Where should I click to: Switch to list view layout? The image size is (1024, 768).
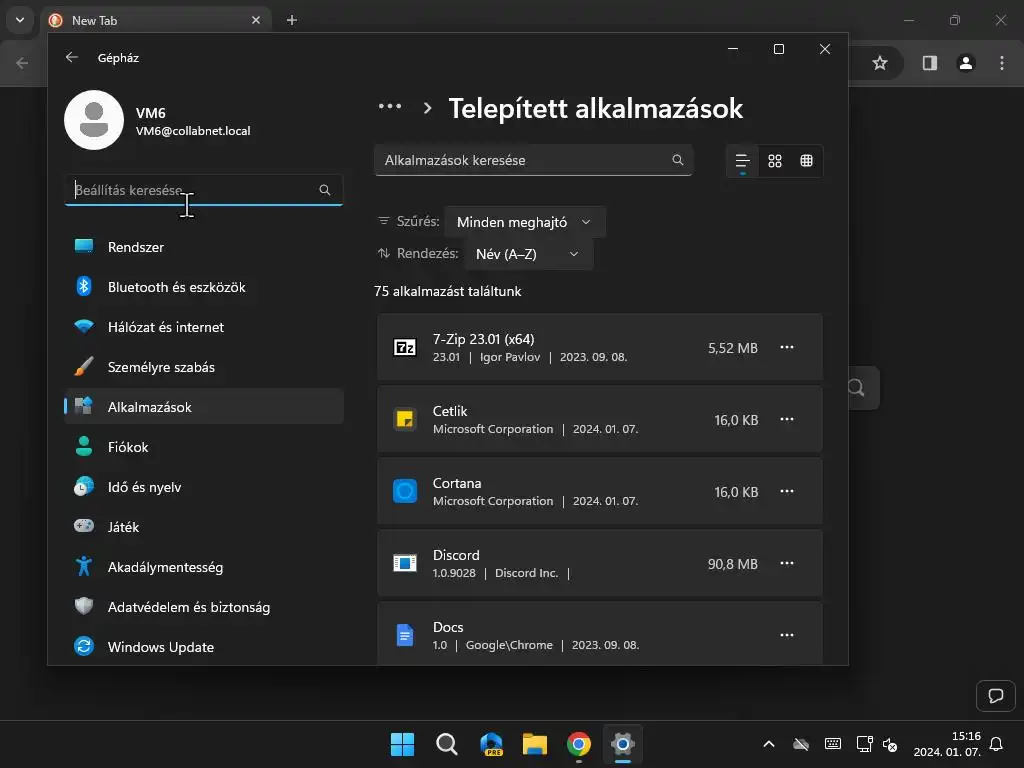[743, 161]
